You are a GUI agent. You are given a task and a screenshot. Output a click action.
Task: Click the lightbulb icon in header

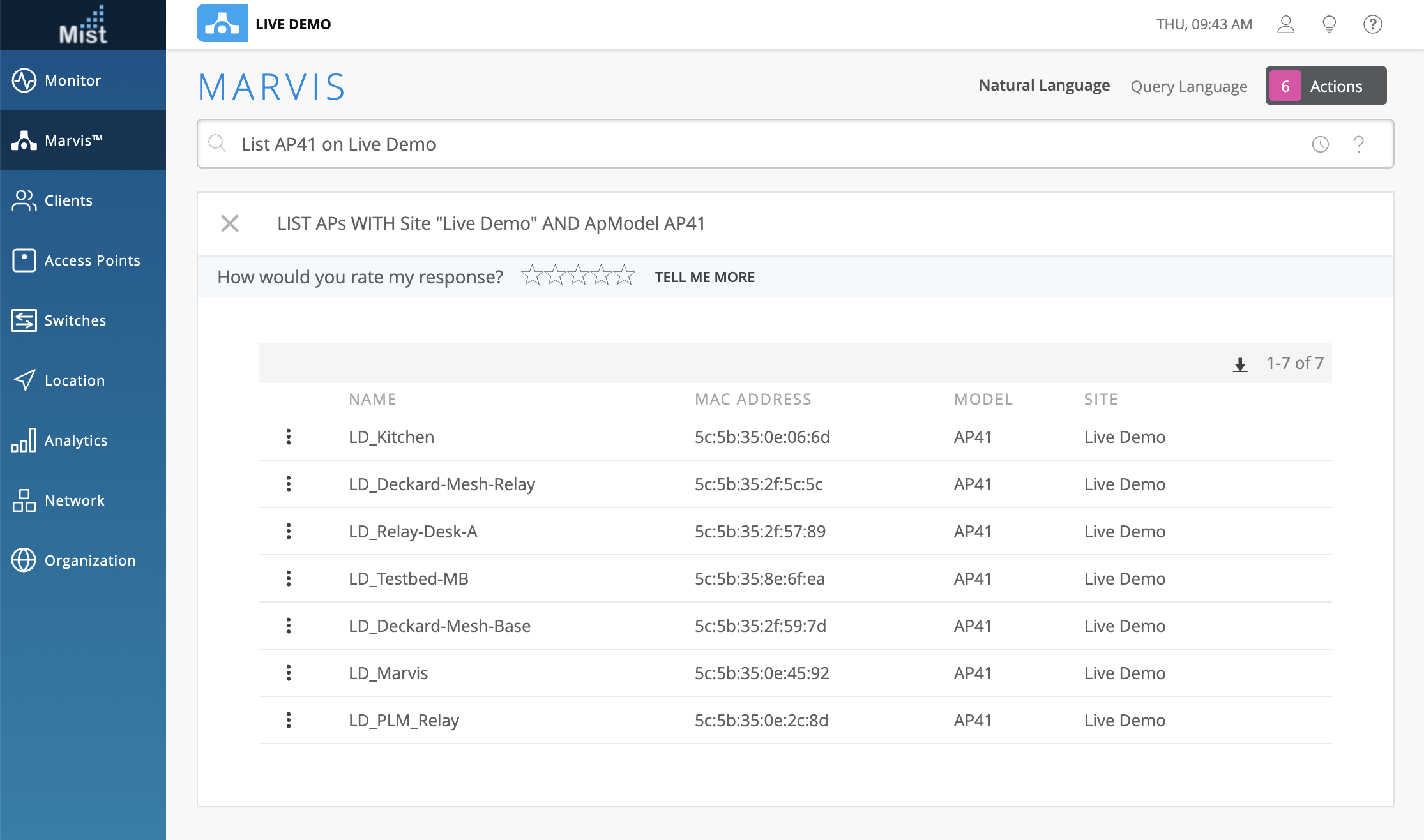click(x=1329, y=24)
